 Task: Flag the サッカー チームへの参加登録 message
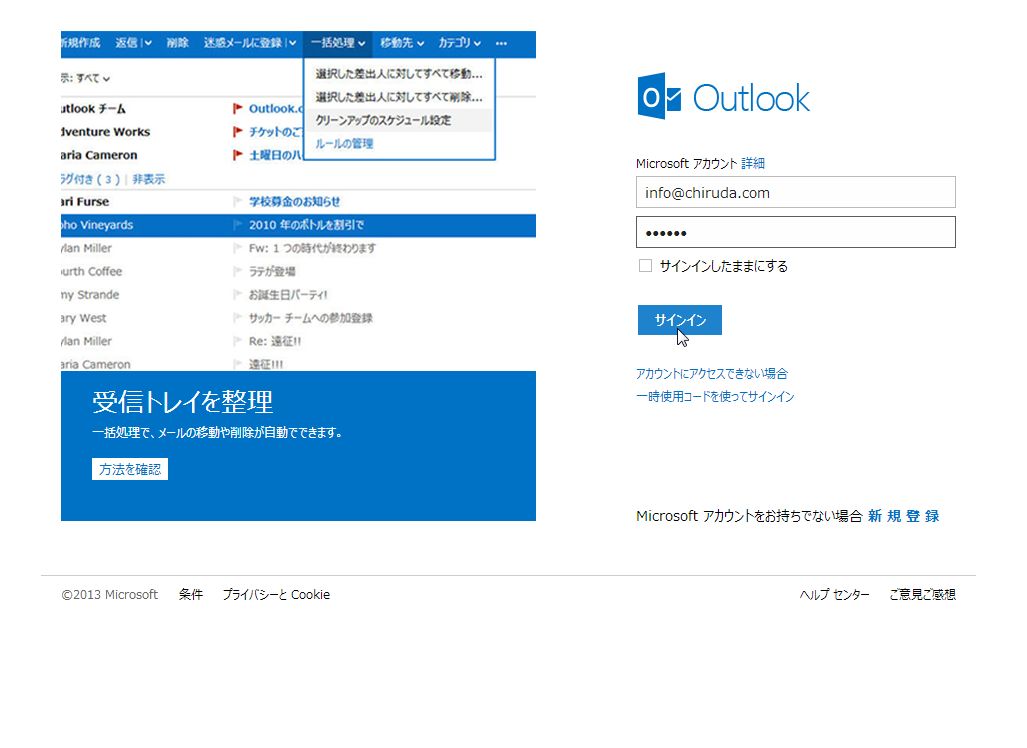tap(238, 318)
